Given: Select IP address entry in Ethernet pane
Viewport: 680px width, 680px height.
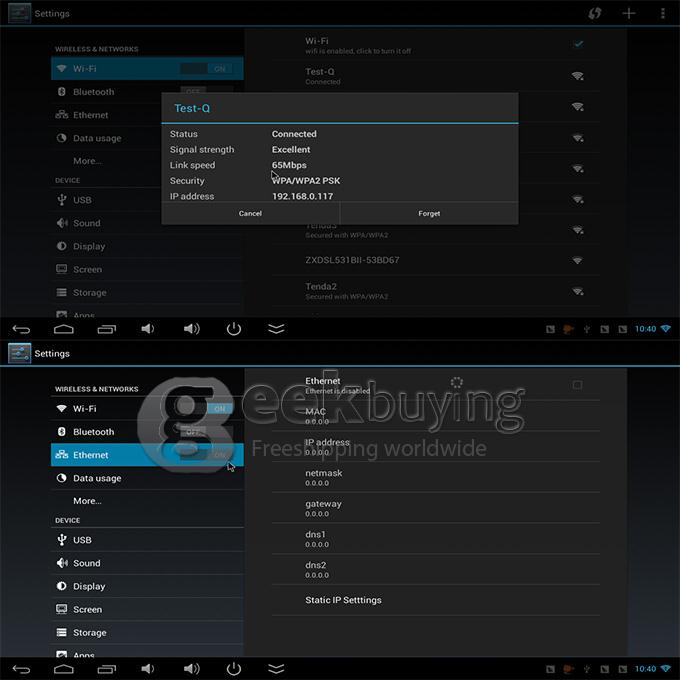Looking at the screenshot, I should coord(436,447).
